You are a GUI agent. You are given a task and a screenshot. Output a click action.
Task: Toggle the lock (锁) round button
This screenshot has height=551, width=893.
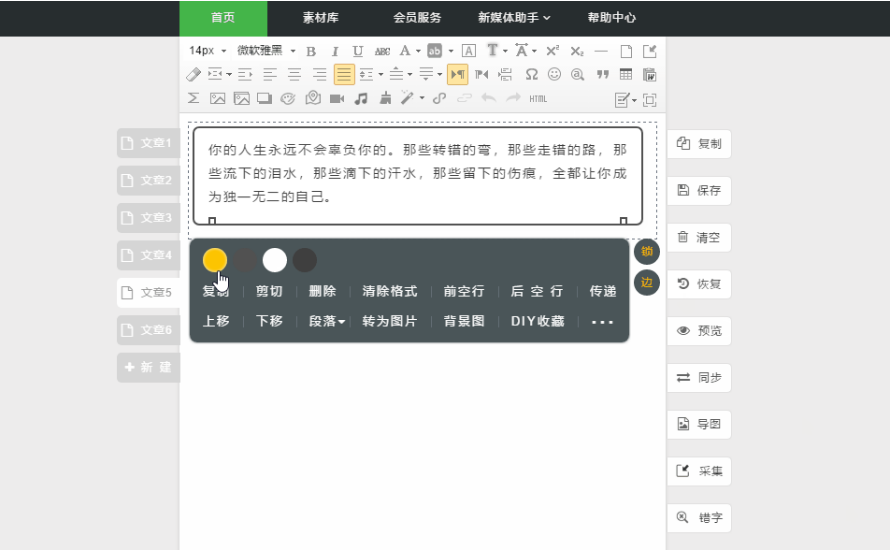tap(647, 251)
